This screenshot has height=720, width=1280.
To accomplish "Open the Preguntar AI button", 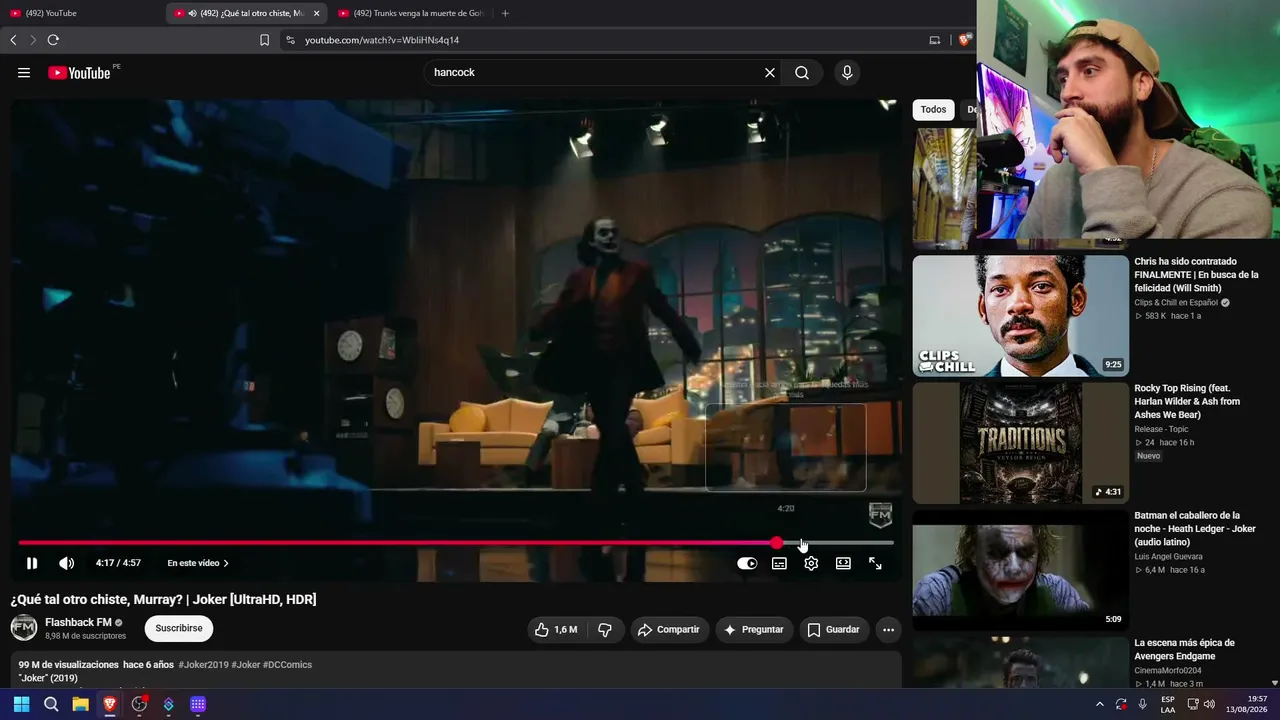I will (753, 629).
